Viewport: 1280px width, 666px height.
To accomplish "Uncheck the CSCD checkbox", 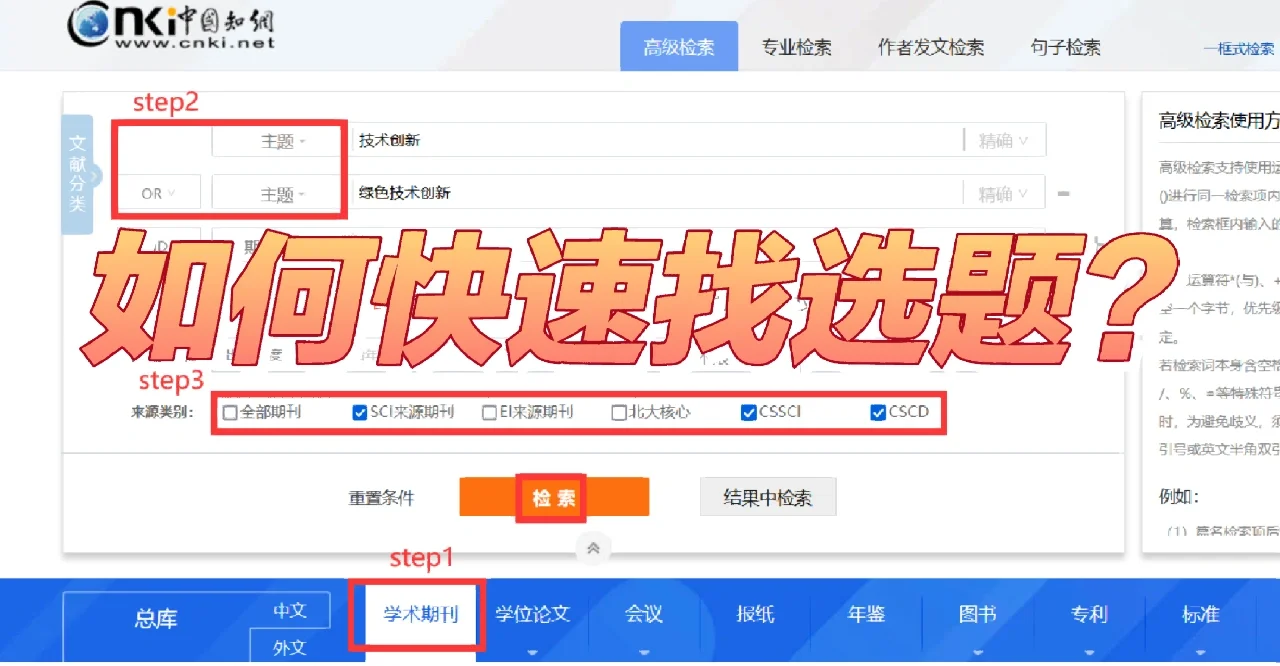I will pos(878,412).
